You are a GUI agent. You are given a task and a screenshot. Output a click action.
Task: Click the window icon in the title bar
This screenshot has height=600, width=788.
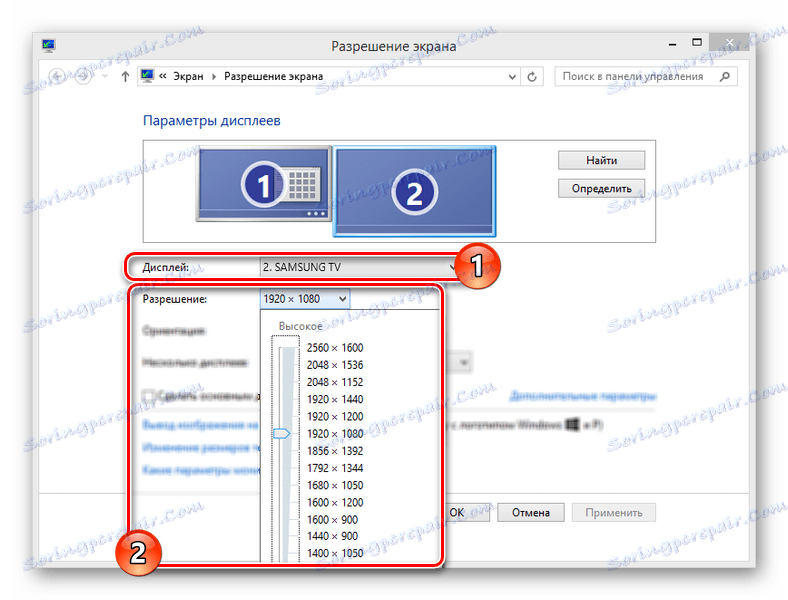(49, 46)
